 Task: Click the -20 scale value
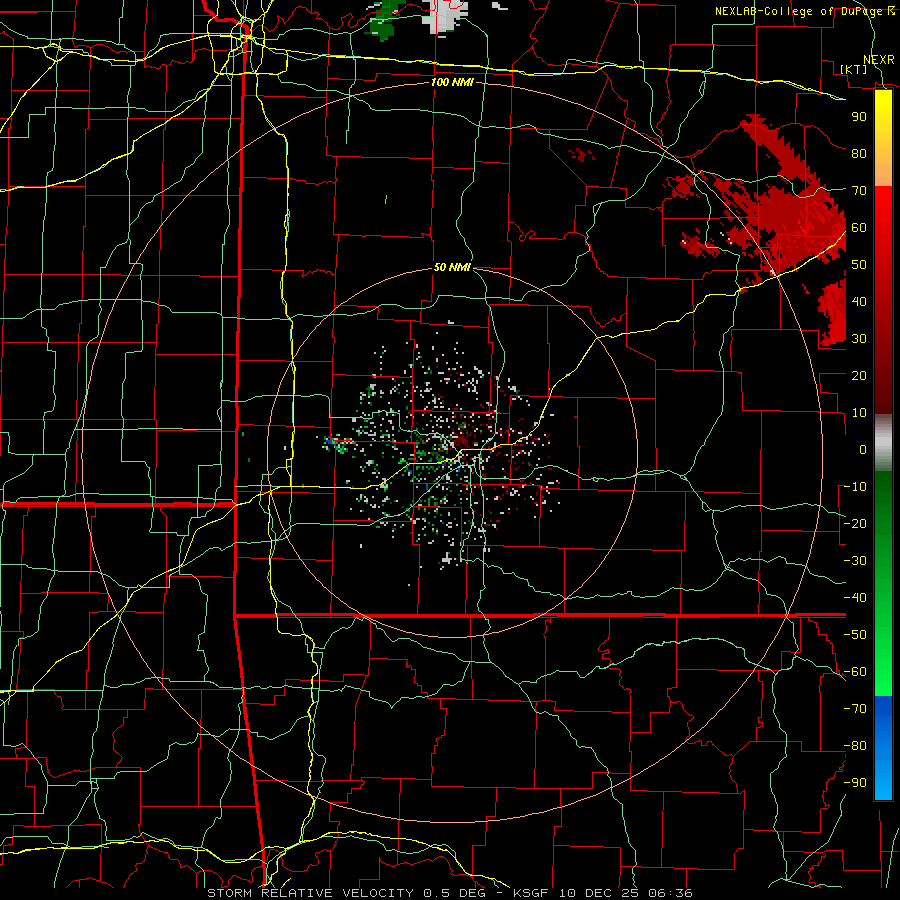click(855, 523)
